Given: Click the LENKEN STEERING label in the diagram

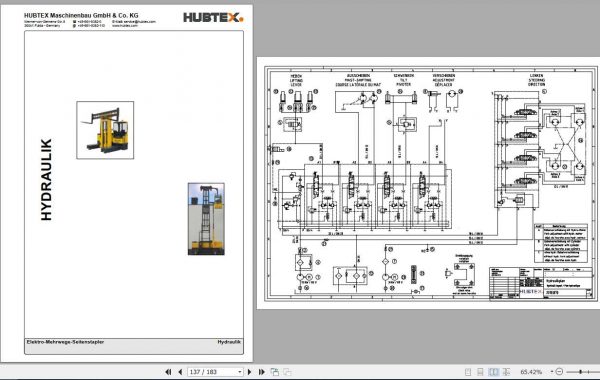Looking at the screenshot, I should coord(536,80).
